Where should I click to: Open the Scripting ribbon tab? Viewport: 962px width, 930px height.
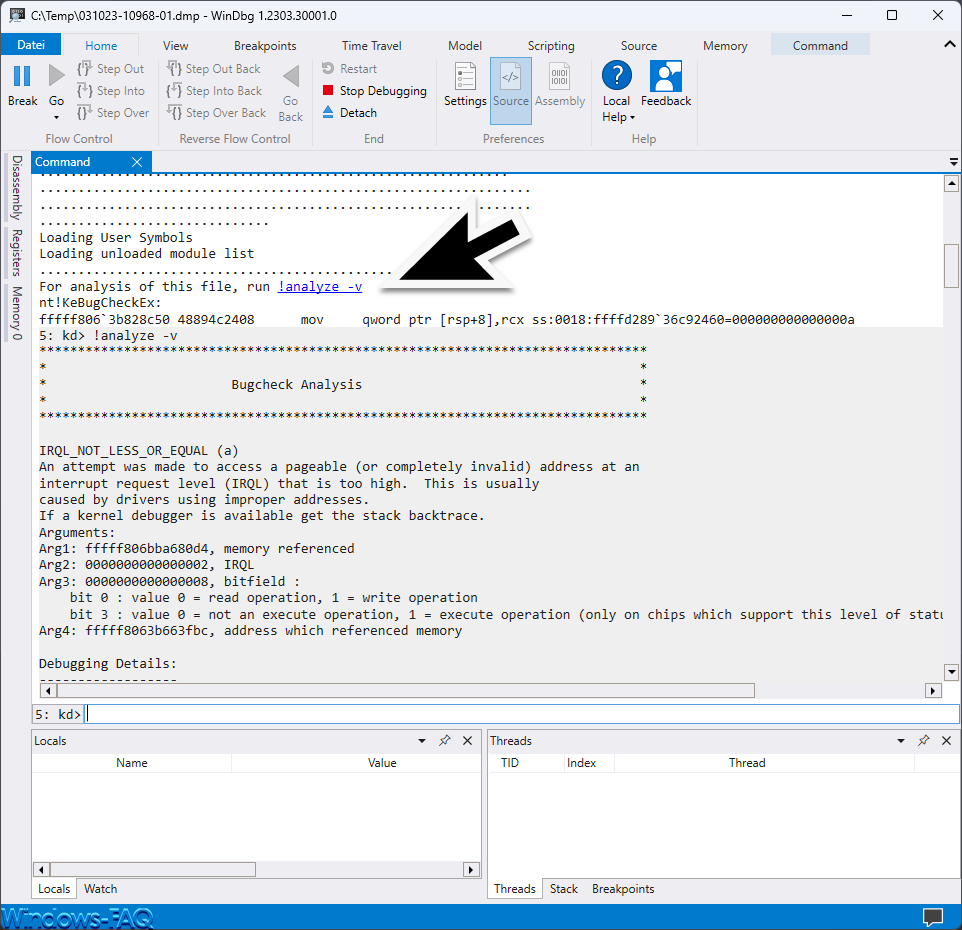551,46
